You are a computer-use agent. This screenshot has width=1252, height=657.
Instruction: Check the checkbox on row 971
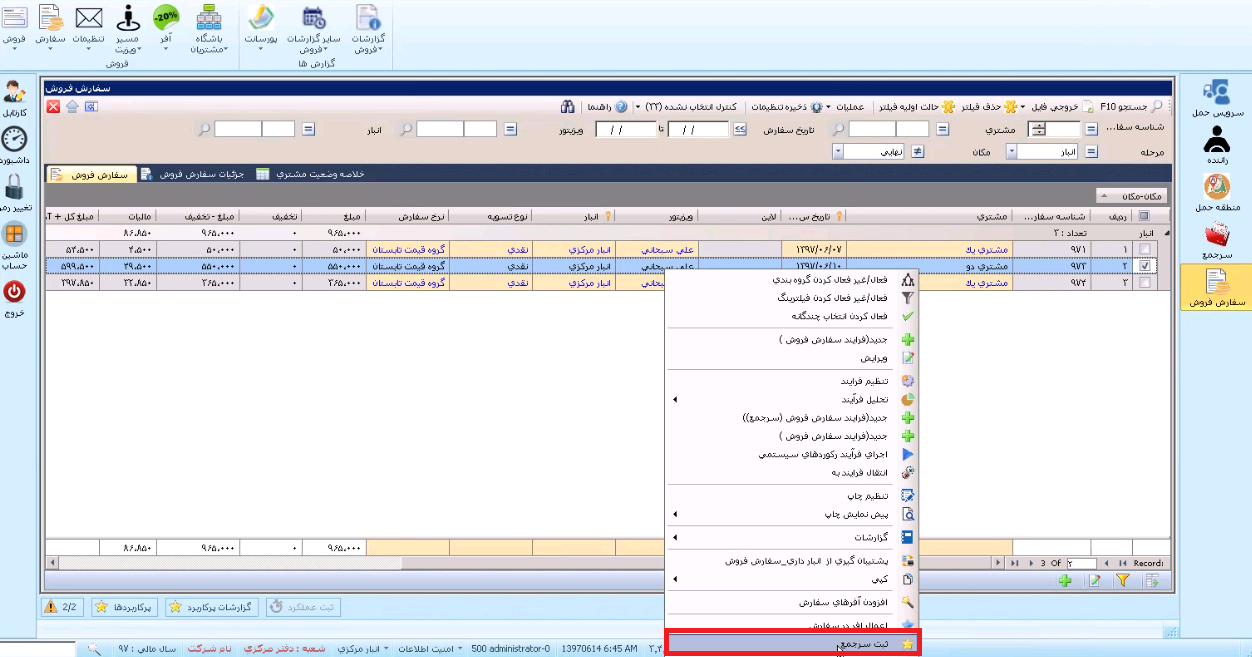click(1144, 250)
